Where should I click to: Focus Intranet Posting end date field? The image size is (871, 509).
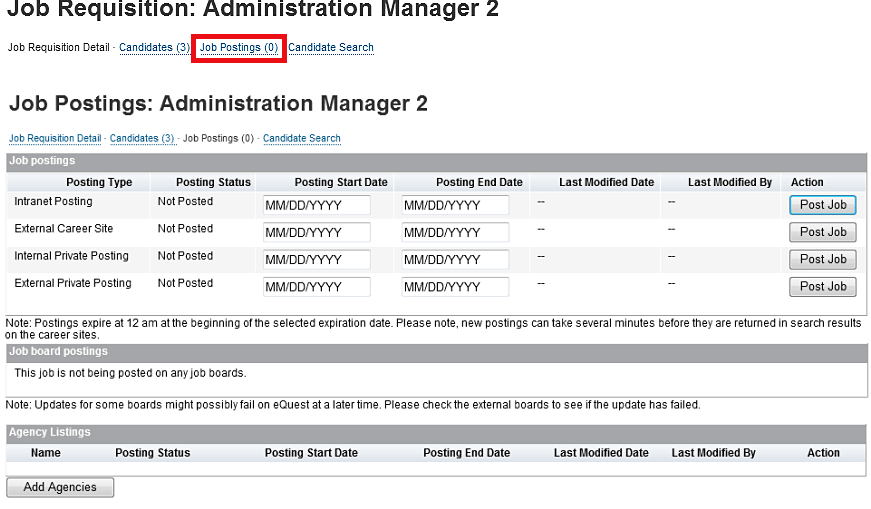455,205
